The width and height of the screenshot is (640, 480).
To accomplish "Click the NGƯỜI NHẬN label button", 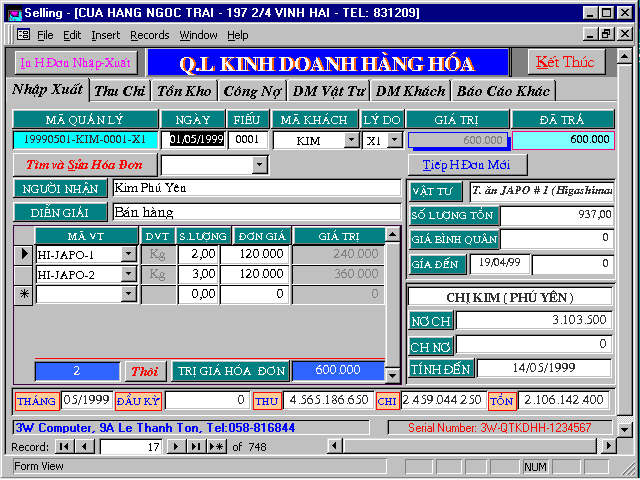I will (x=60, y=189).
